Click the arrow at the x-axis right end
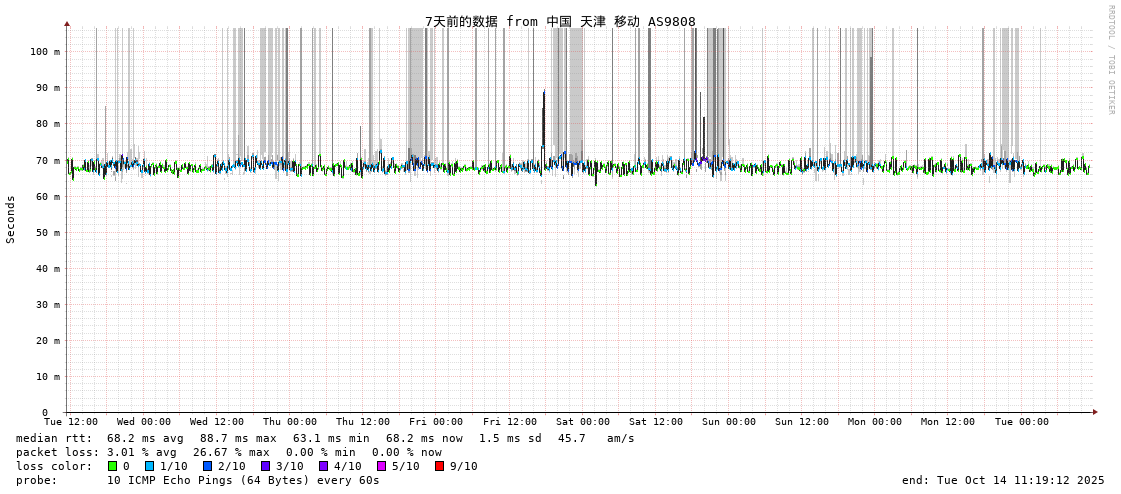 pos(1094,412)
